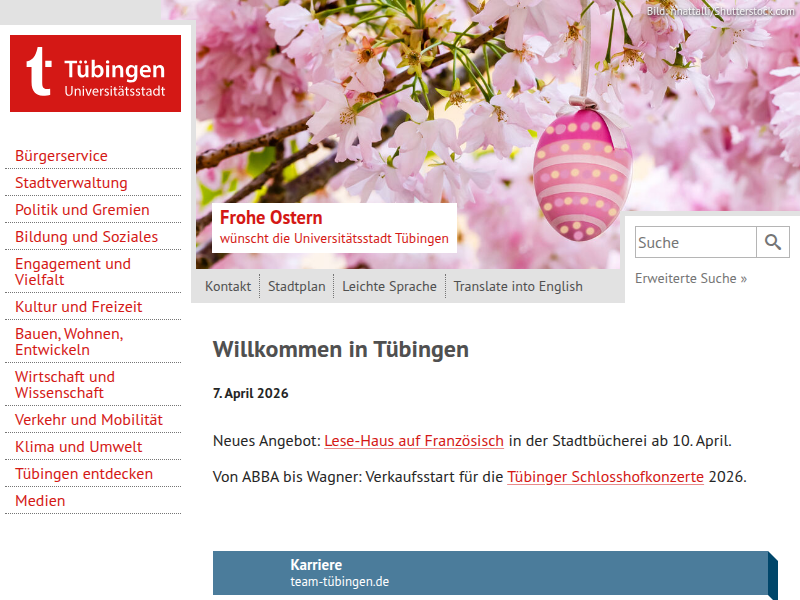Image resolution: width=800 pixels, height=600 pixels.
Task: Click the magnifying glass search button
Action: pyautogui.click(x=773, y=242)
